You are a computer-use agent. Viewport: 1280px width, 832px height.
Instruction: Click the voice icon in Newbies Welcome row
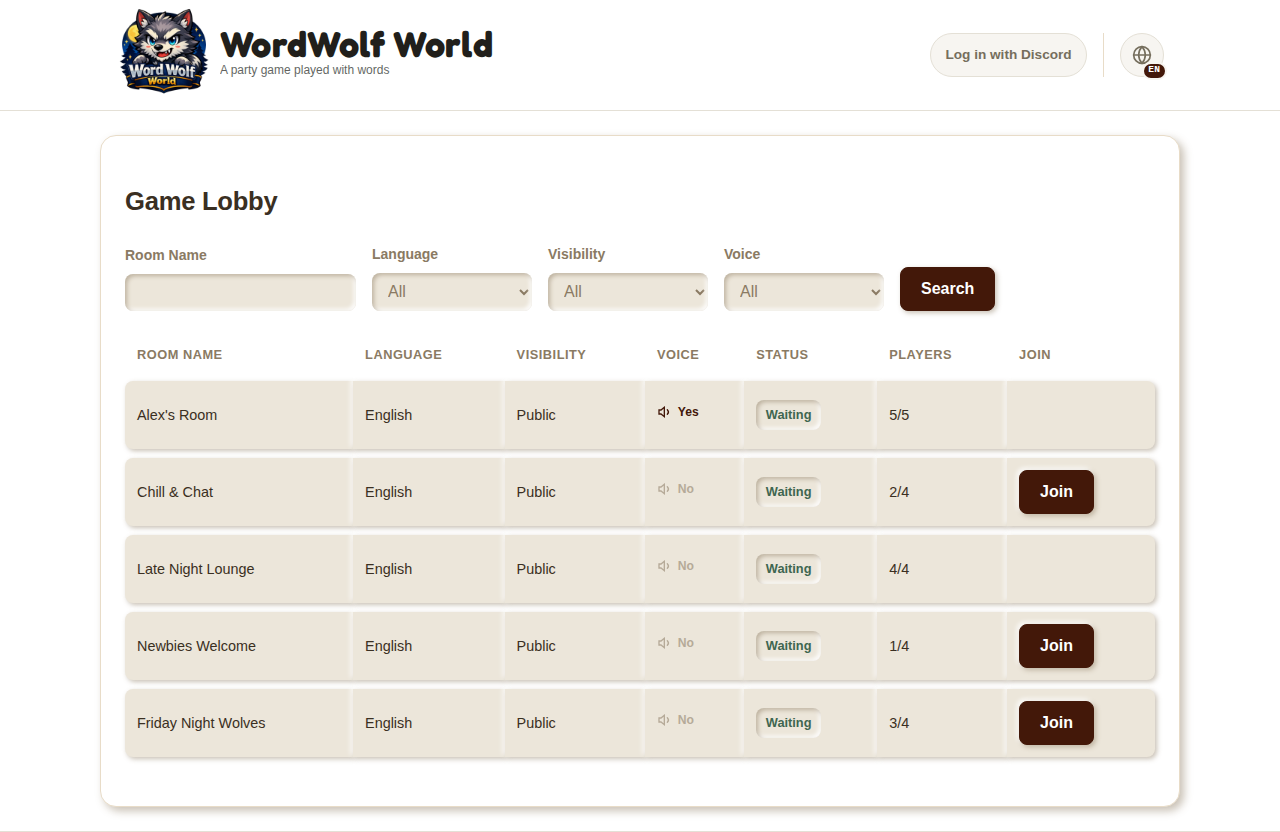pos(663,643)
